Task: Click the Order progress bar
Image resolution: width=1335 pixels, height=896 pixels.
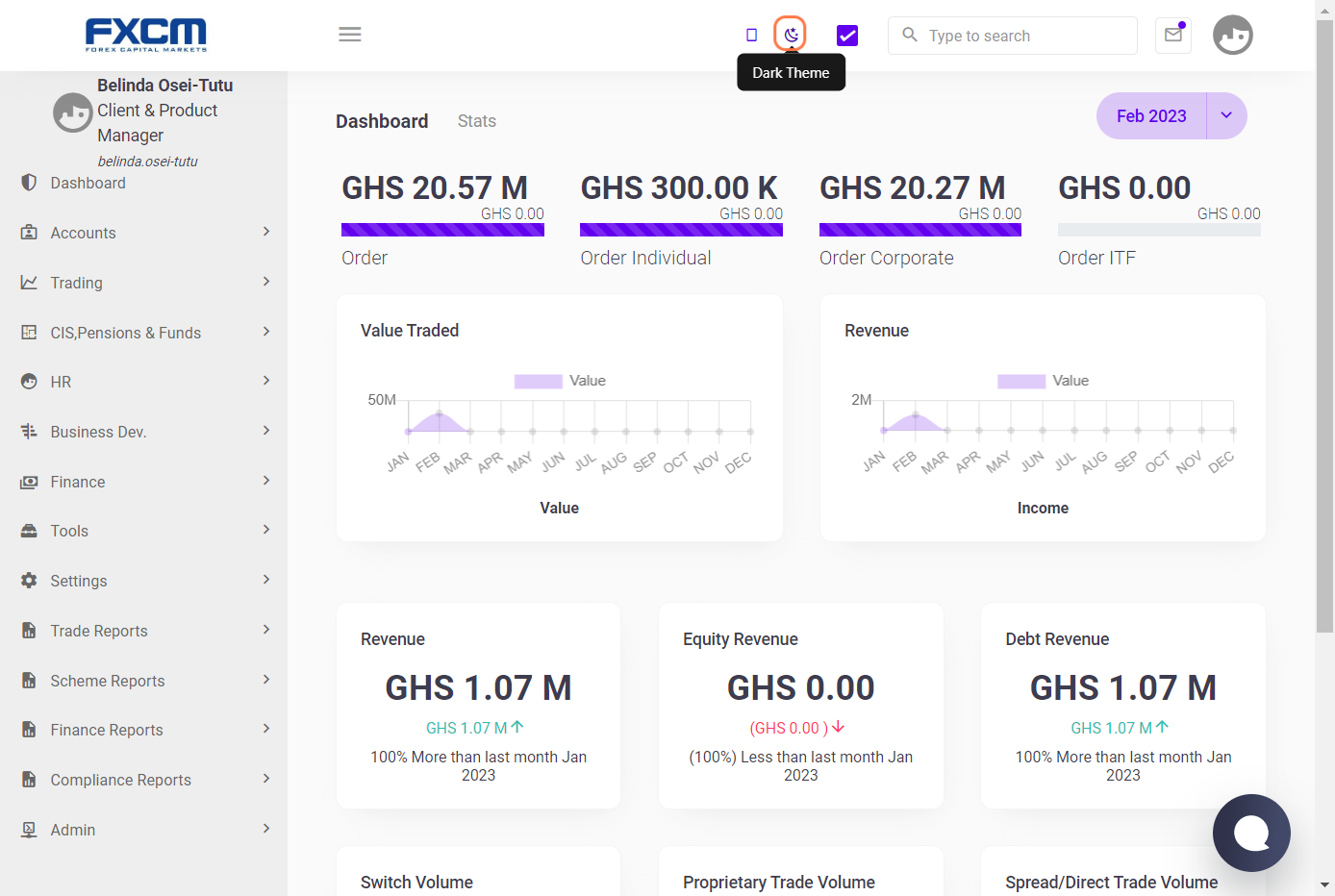Action: click(442, 230)
